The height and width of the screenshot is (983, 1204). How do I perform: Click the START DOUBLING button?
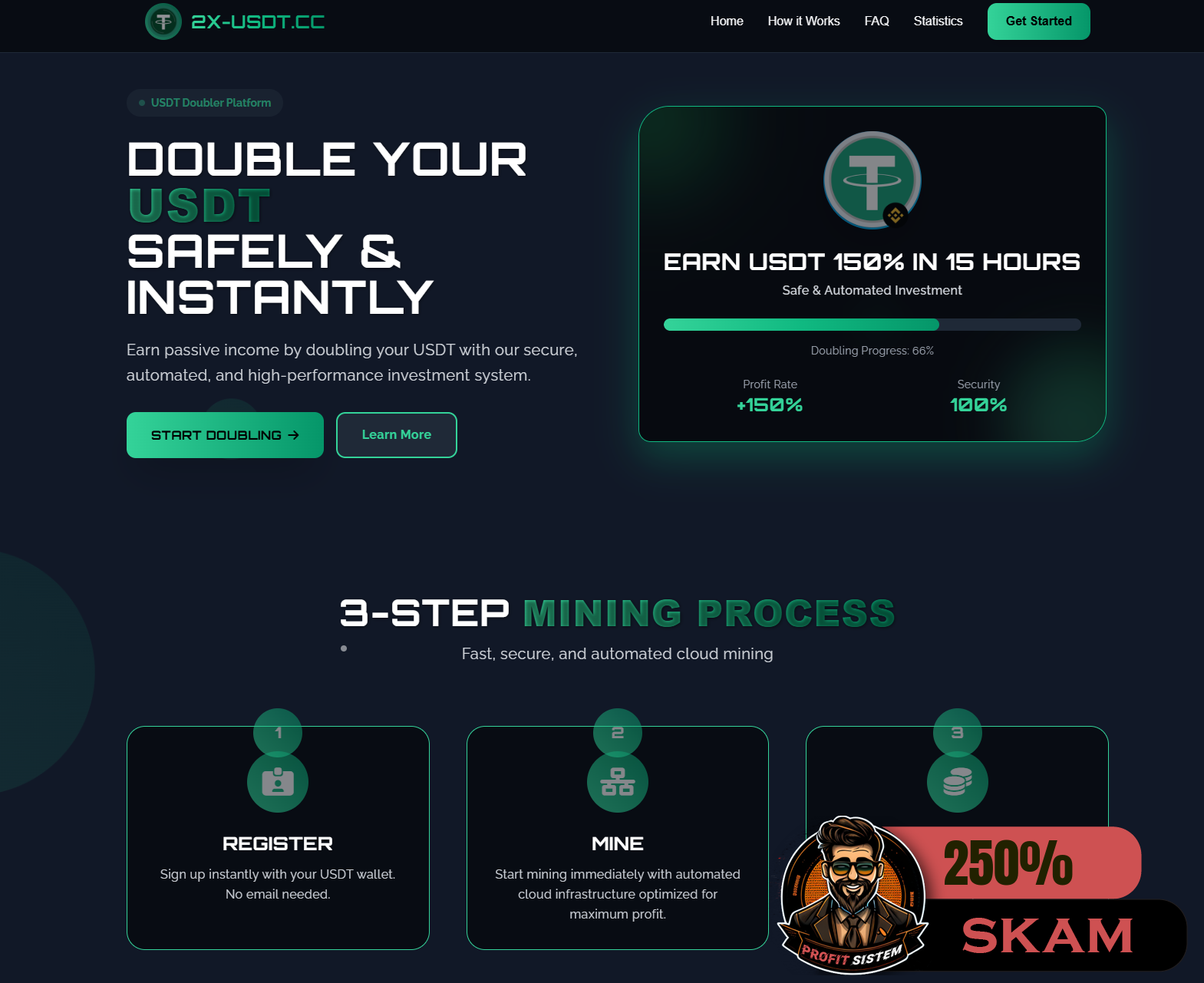pos(225,435)
